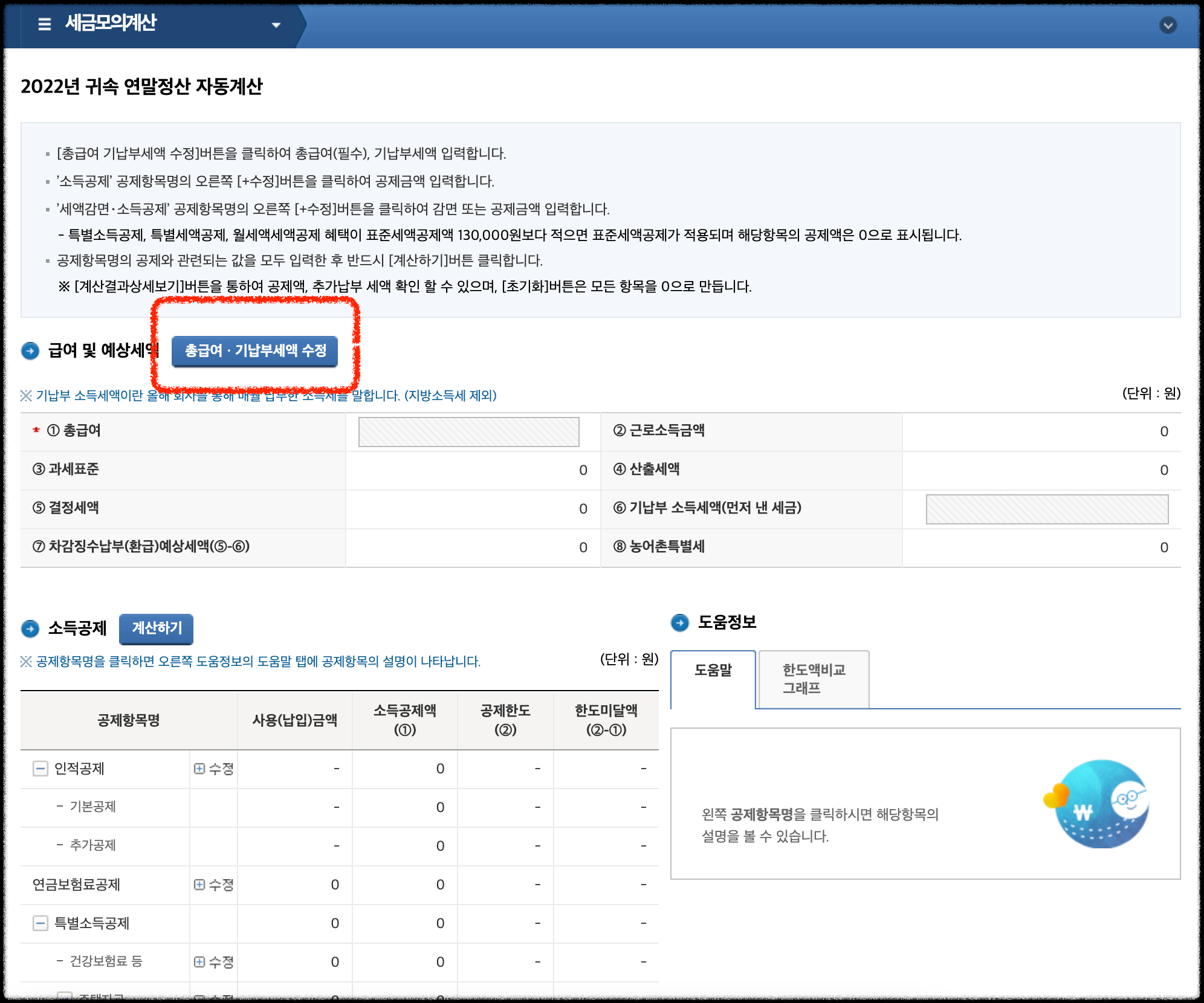Screen dimensions: 1204x1003
Task: Click the 총급여·기납부세액 수정 button
Action: tap(254, 351)
